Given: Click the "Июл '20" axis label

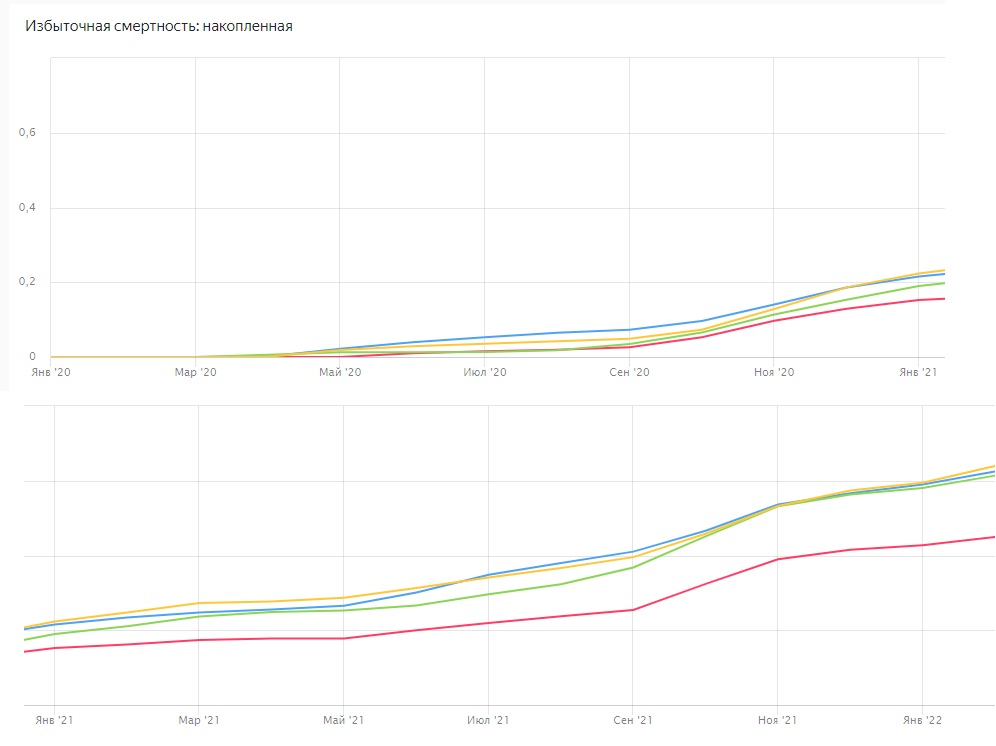Looking at the screenshot, I should pos(485,372).
